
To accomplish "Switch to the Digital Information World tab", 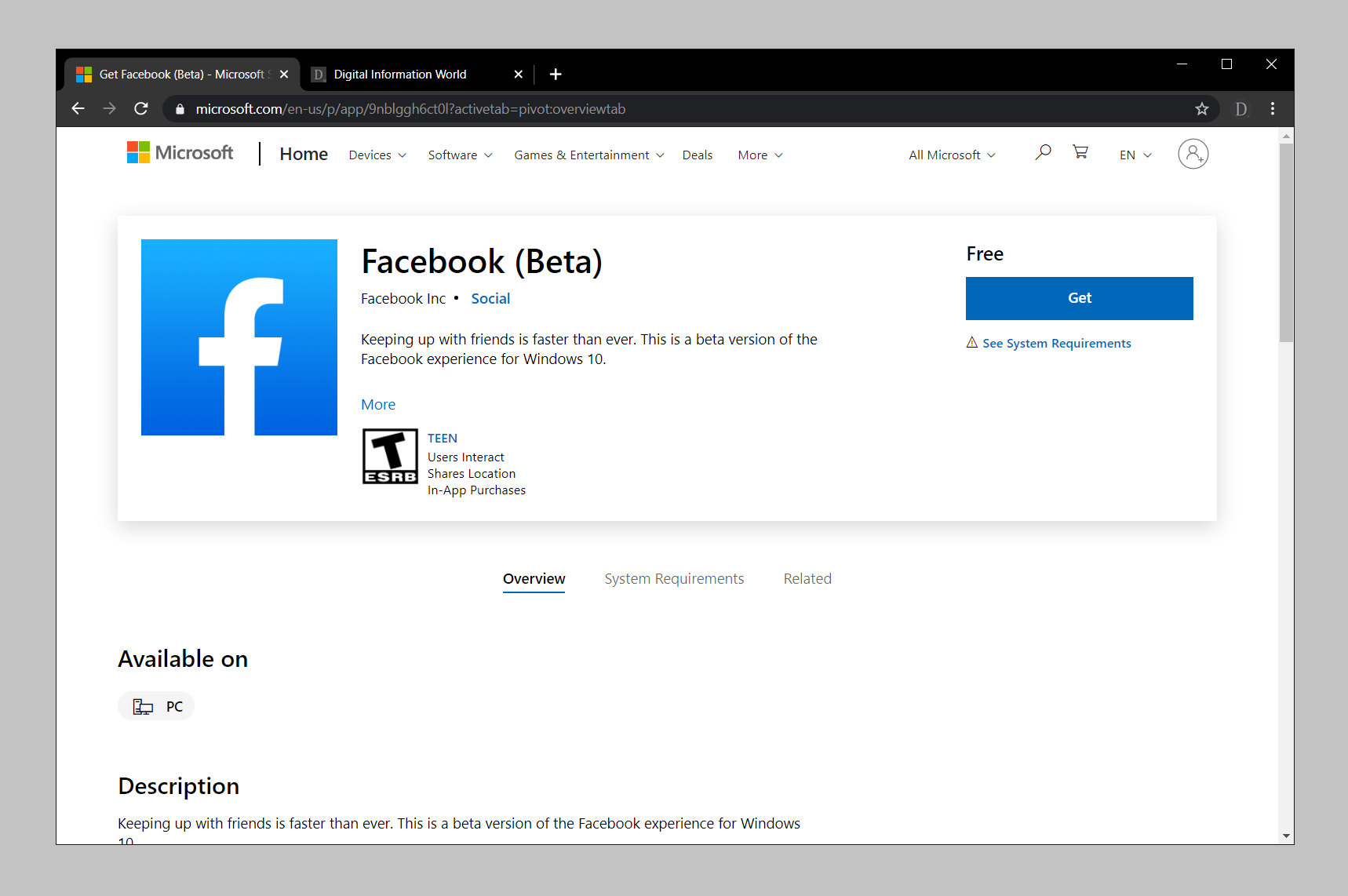I will (x=400, y=74).
